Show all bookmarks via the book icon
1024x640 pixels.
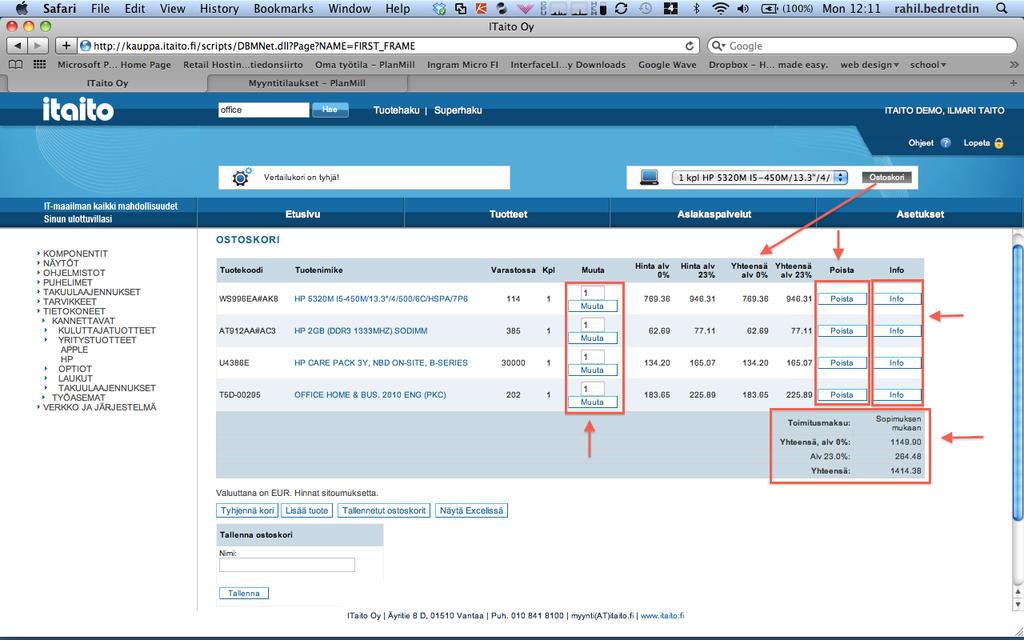coord(15,65)
